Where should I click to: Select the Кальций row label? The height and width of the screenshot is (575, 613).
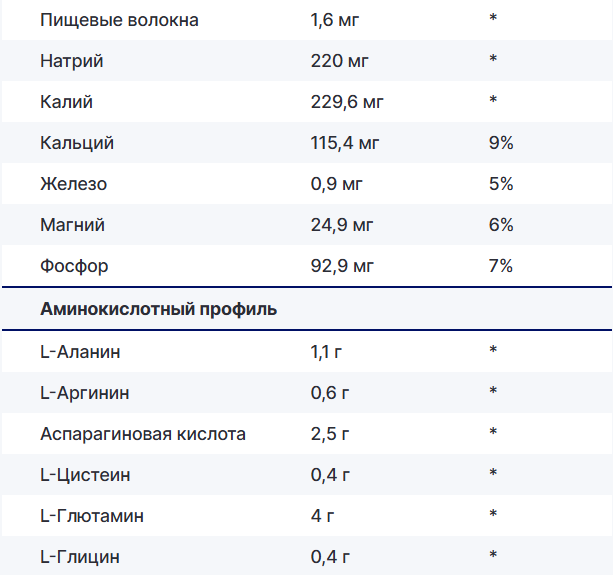77,143
